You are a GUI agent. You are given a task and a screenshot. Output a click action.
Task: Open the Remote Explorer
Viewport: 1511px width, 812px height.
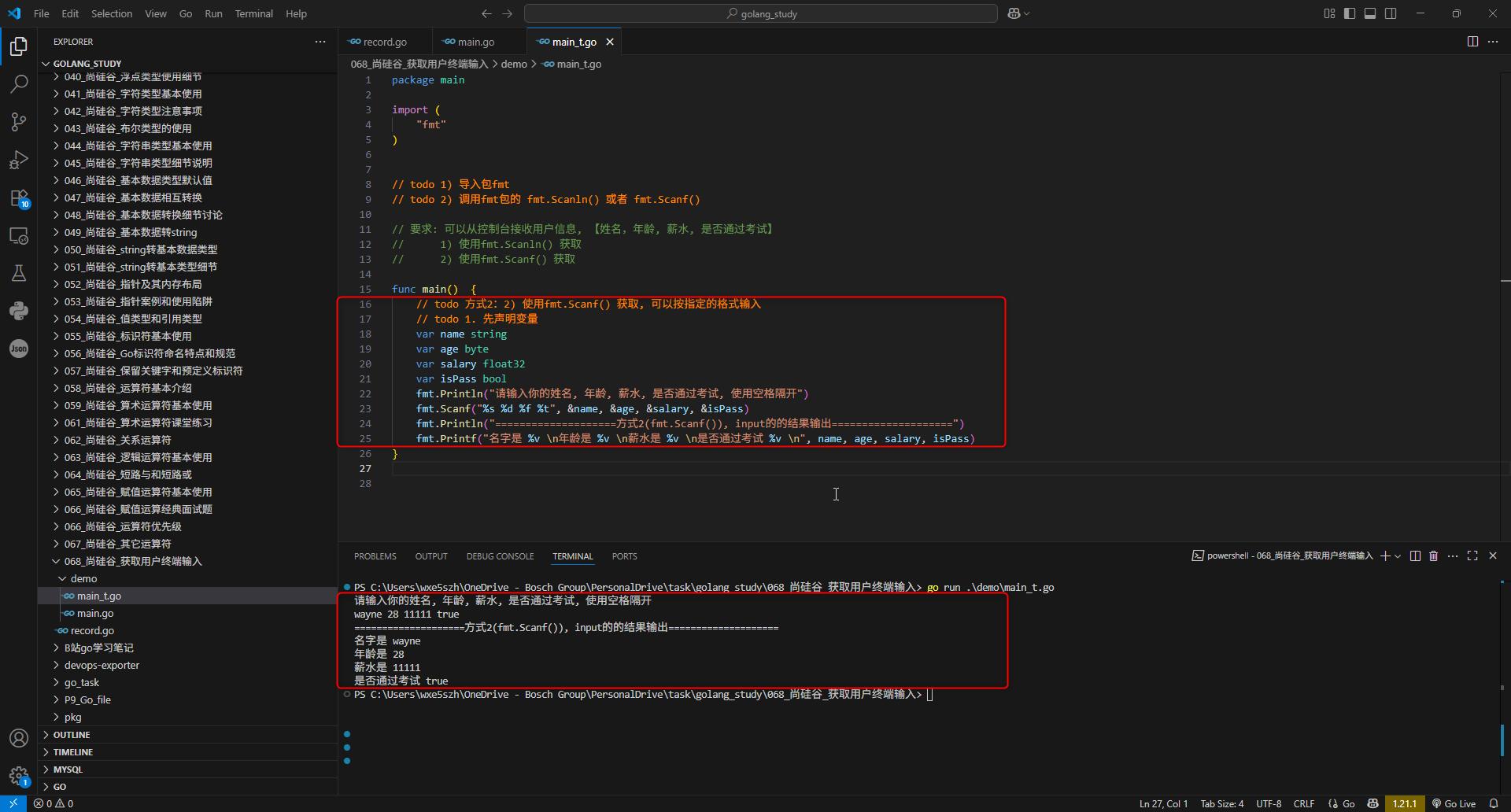click(x=19, y=236)
